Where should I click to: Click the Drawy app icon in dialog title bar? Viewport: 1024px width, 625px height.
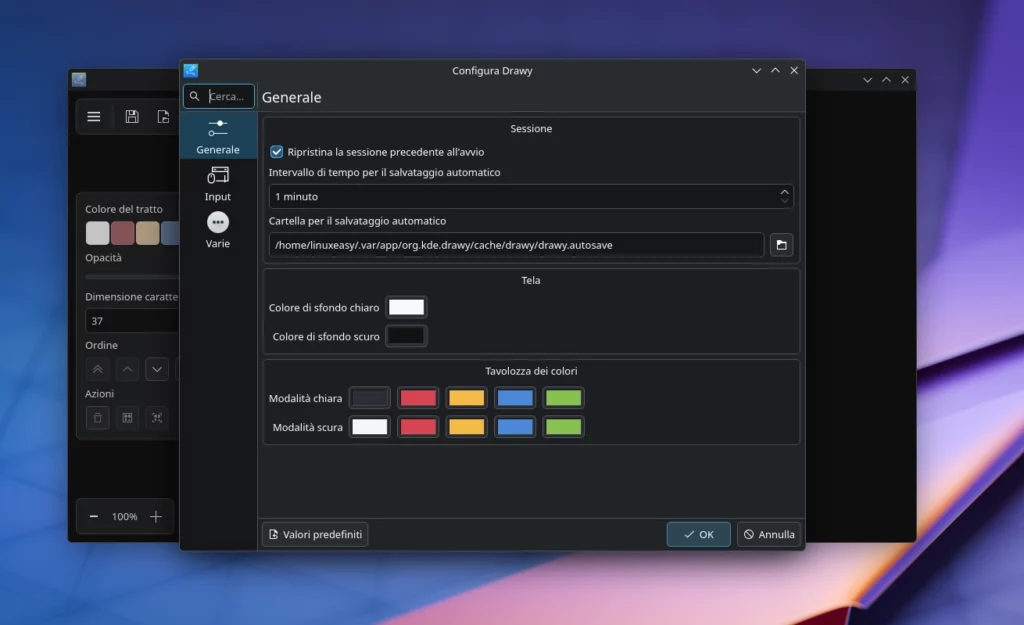(191, 71)
